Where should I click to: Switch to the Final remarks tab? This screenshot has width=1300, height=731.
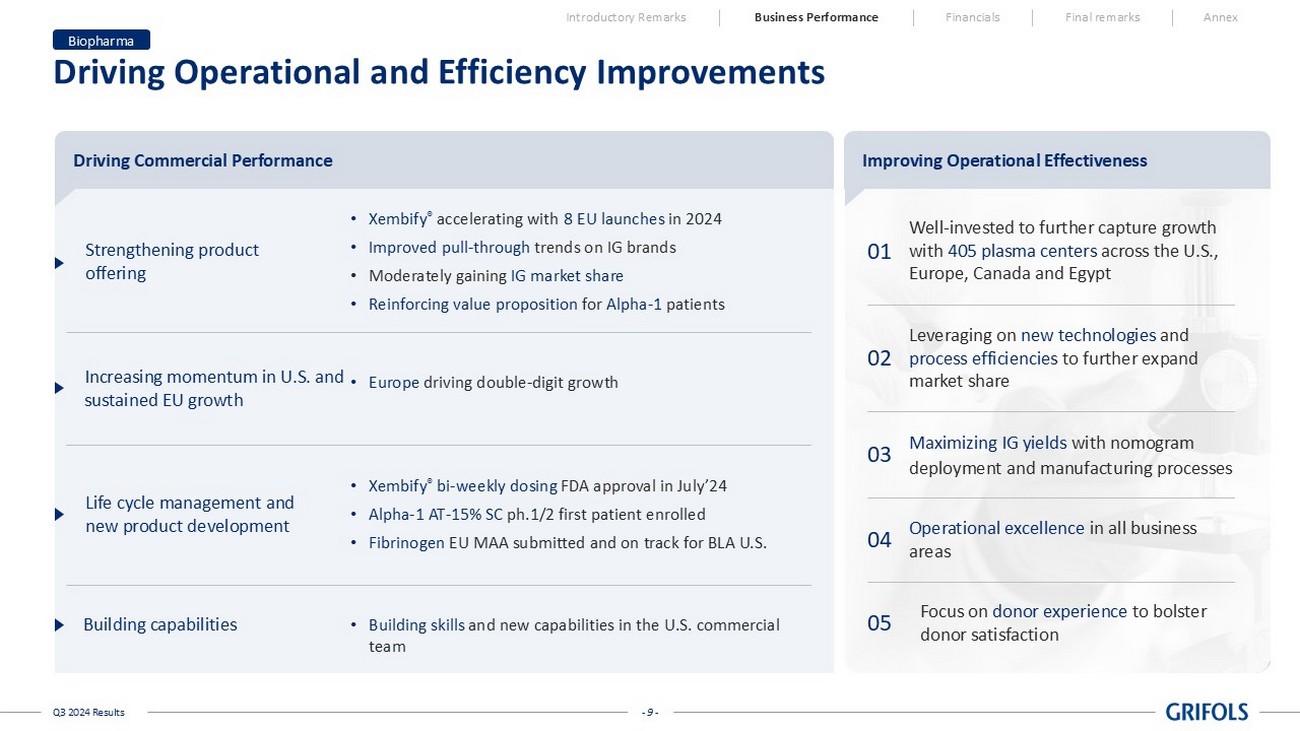(1102, 17)
